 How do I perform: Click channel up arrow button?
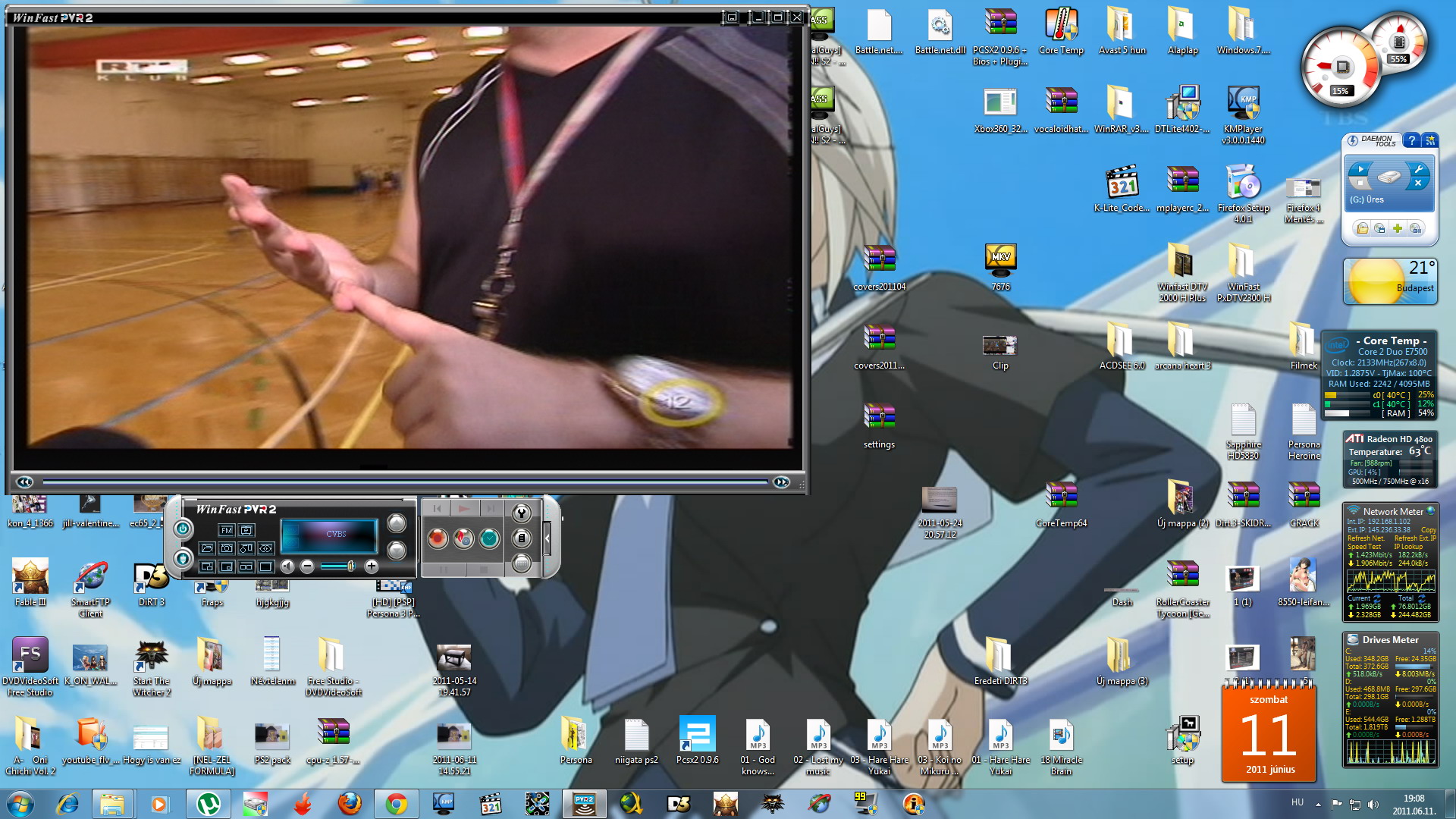397,523
